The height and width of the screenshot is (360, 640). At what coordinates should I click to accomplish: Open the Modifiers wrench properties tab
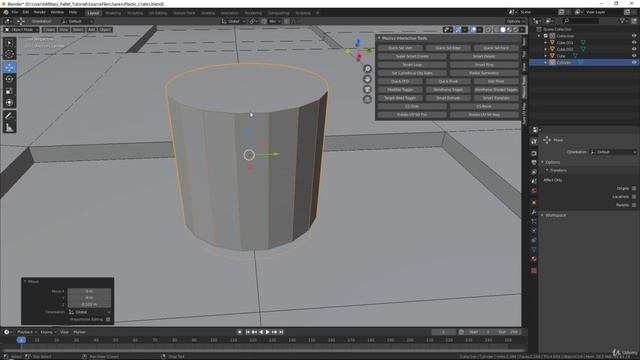(534, 212)
